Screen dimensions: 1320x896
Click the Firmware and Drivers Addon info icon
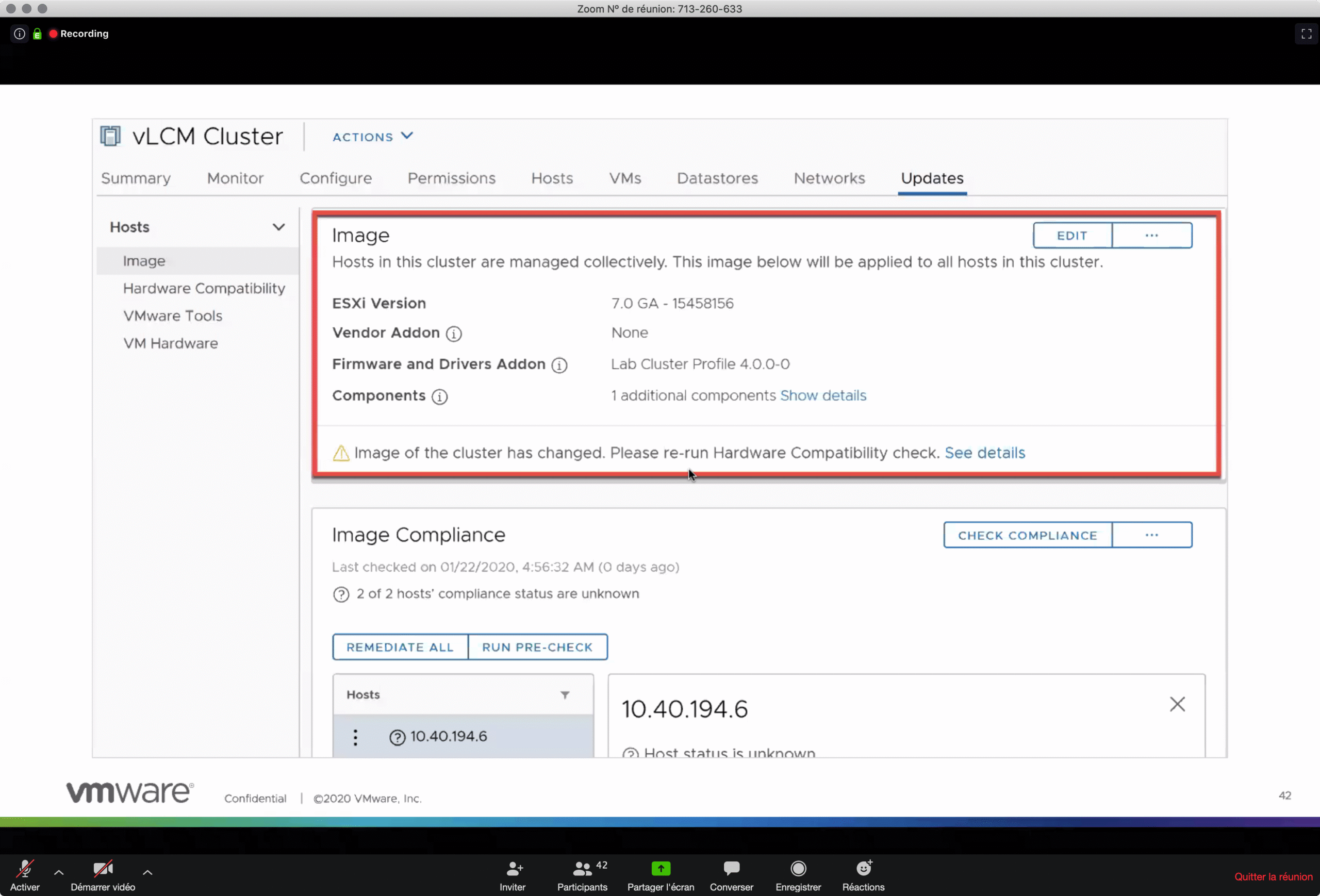pos(559,365)
